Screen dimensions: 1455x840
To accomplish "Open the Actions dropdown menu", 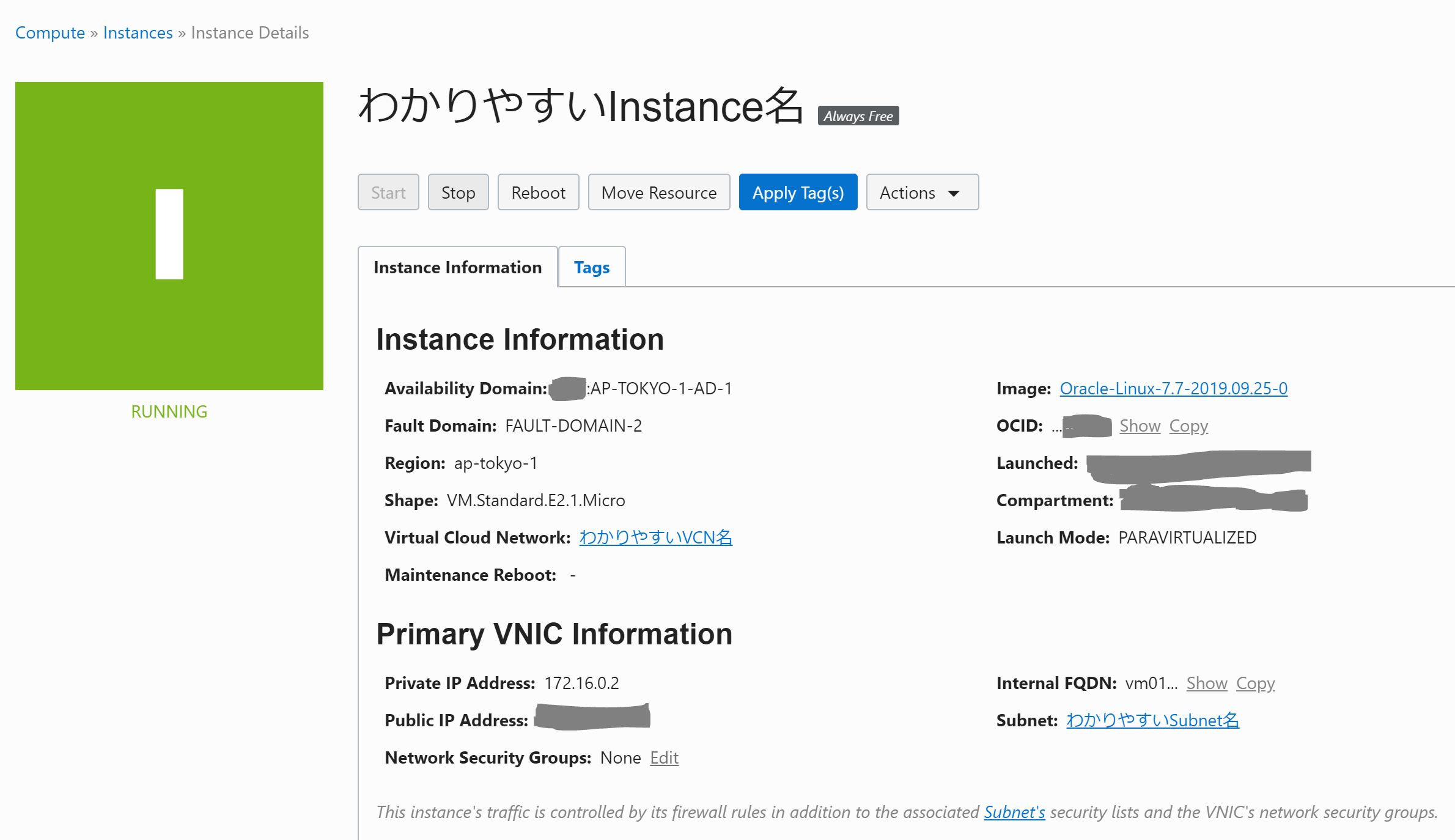I will tap(922, 193).
